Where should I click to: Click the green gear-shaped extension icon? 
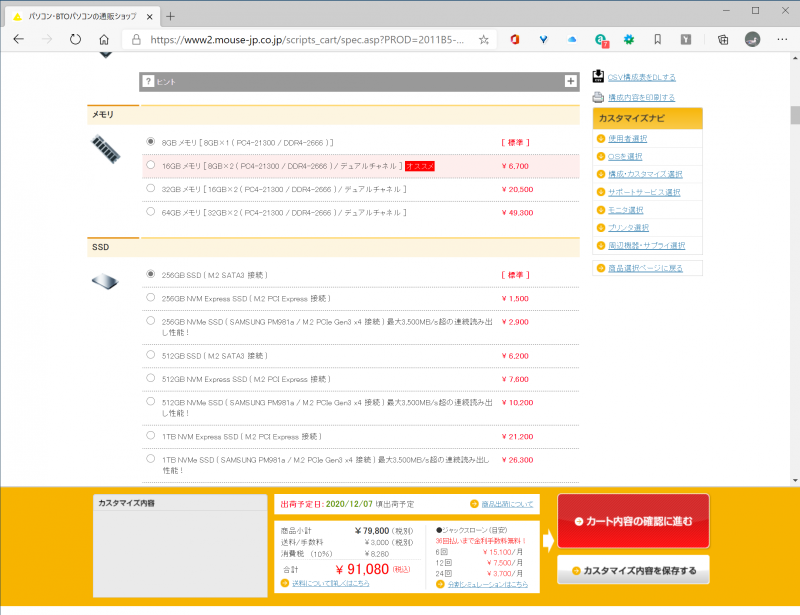[x=628, y=38]
